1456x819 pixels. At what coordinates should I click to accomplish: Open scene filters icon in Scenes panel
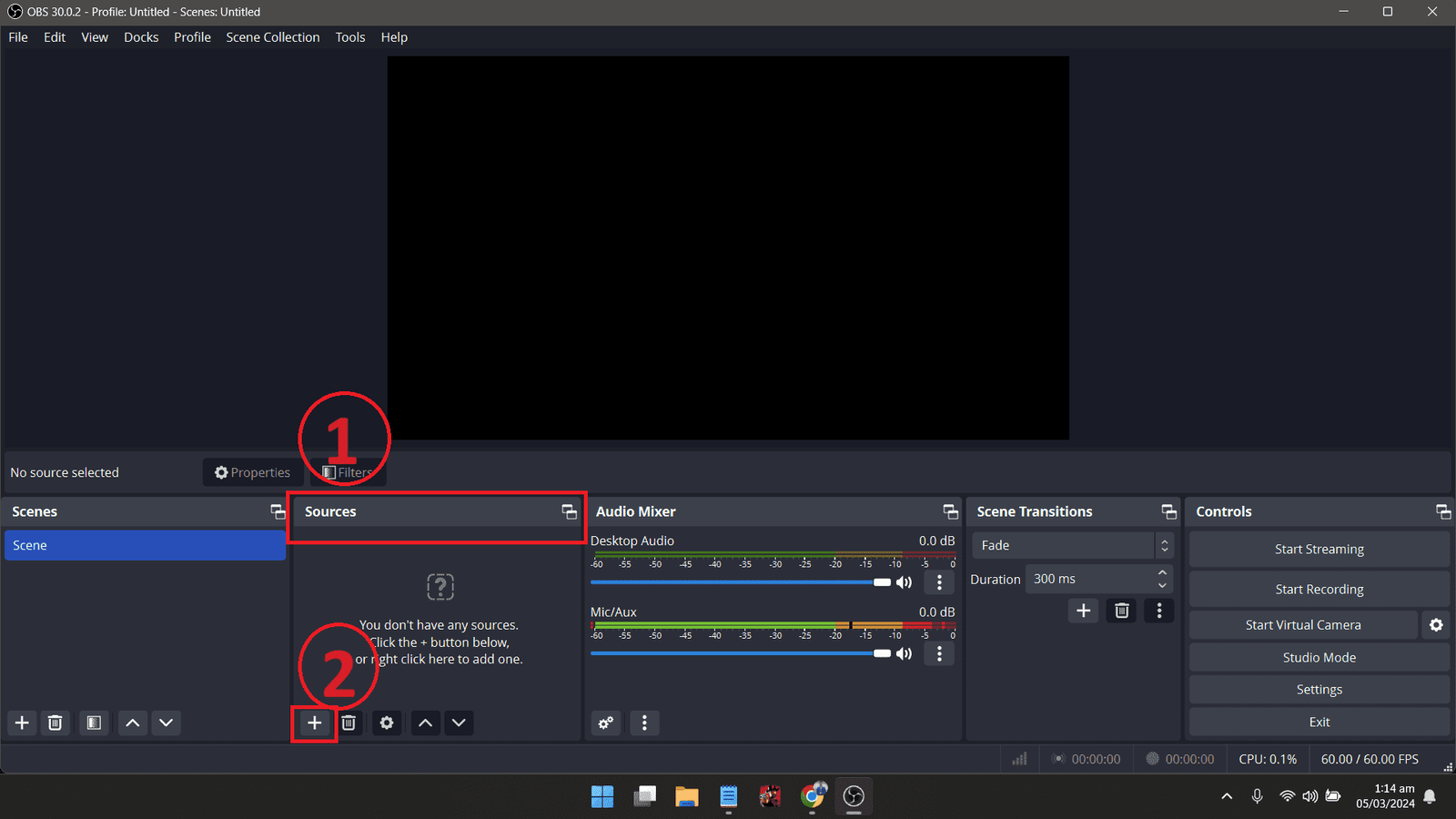point(94,723)
